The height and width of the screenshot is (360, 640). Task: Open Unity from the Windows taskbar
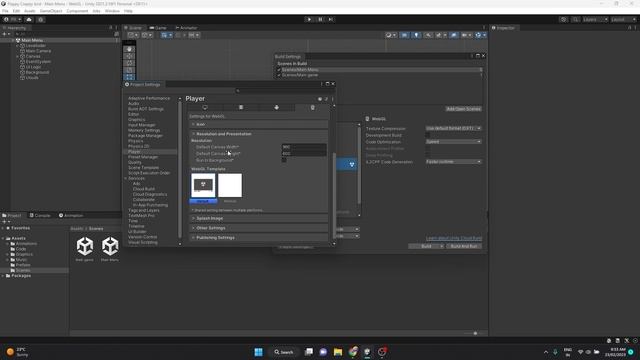click(x=367, y=352)
